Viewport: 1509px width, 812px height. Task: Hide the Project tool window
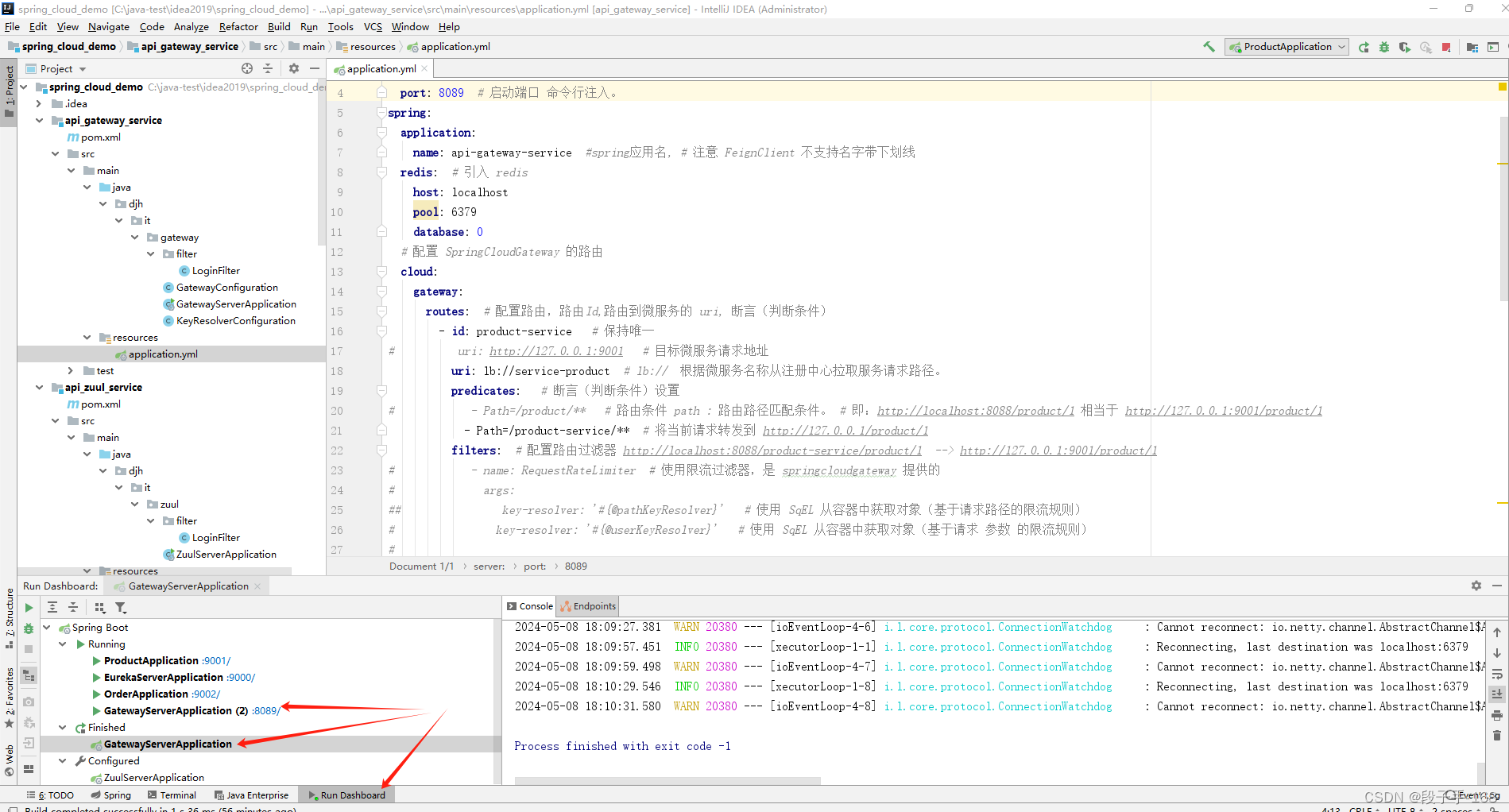click(x=315, y=68)
